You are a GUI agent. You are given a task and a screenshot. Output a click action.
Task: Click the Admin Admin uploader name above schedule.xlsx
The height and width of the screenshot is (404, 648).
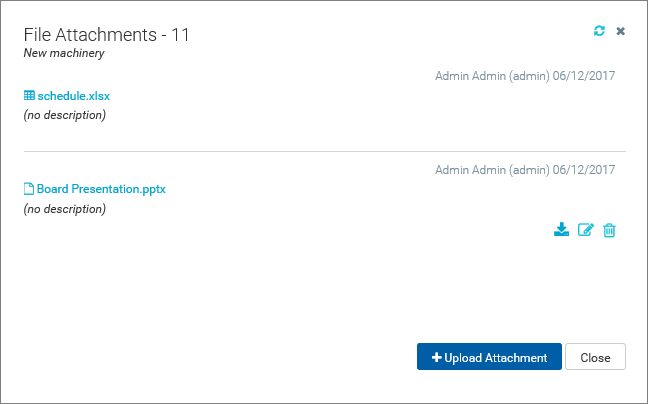[x=471, y=75]
